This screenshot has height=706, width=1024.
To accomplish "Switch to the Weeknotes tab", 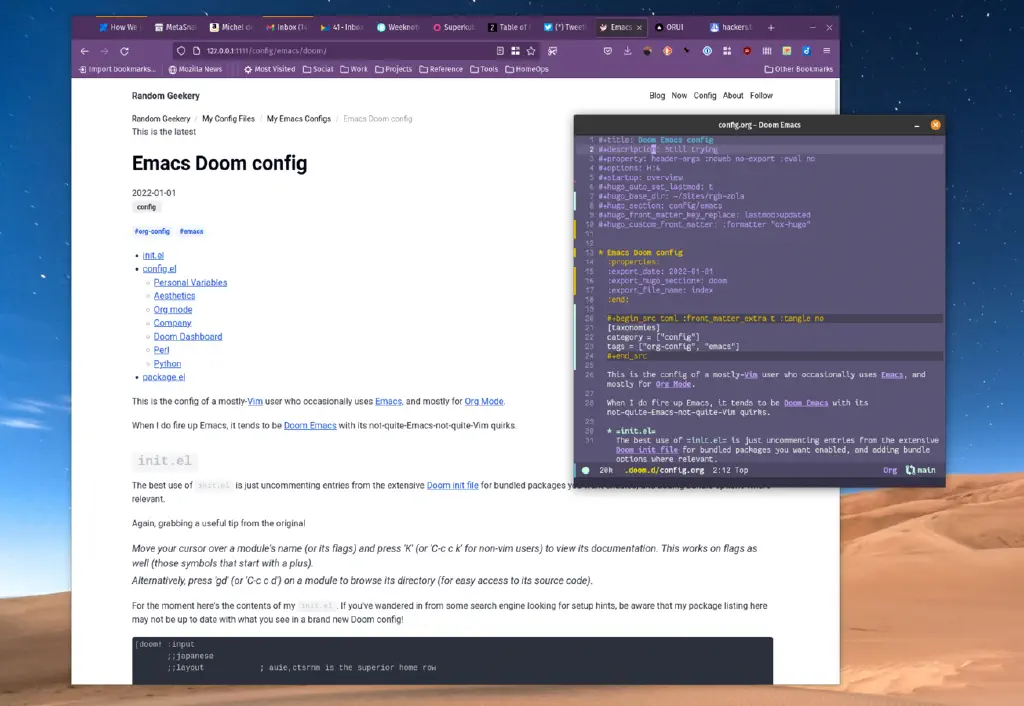I will click(x=398, y=27).
